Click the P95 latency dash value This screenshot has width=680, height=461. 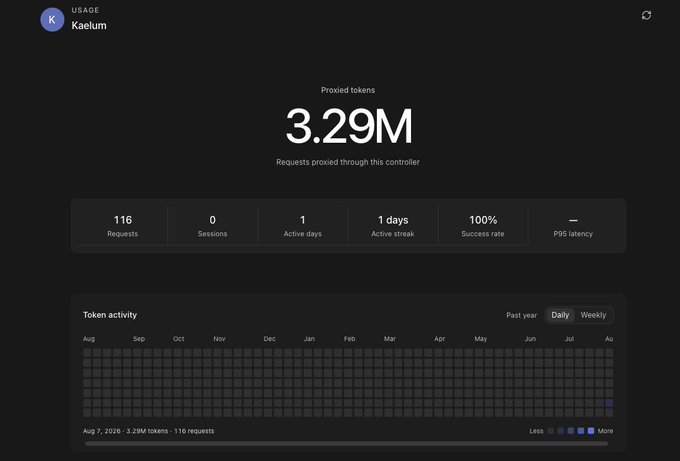click(x=573, y=220)
